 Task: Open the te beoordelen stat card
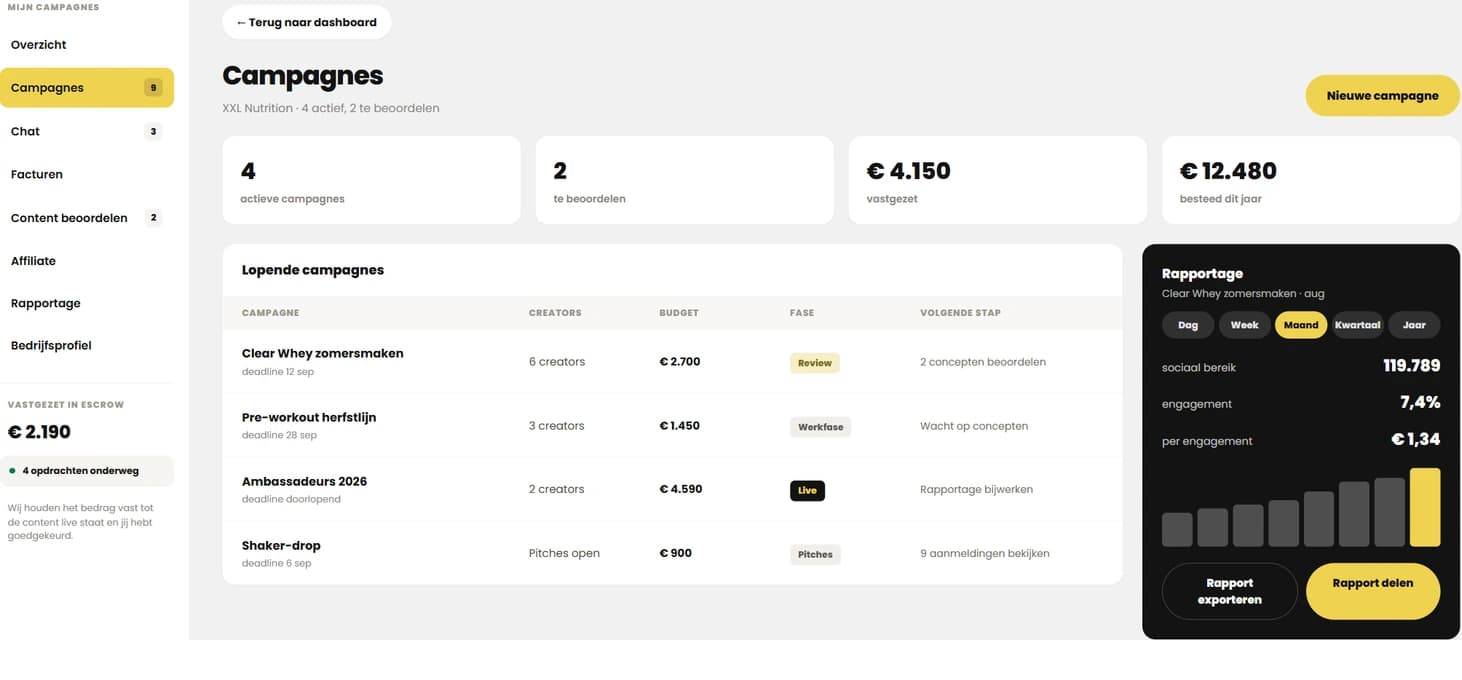pos(685,180)
